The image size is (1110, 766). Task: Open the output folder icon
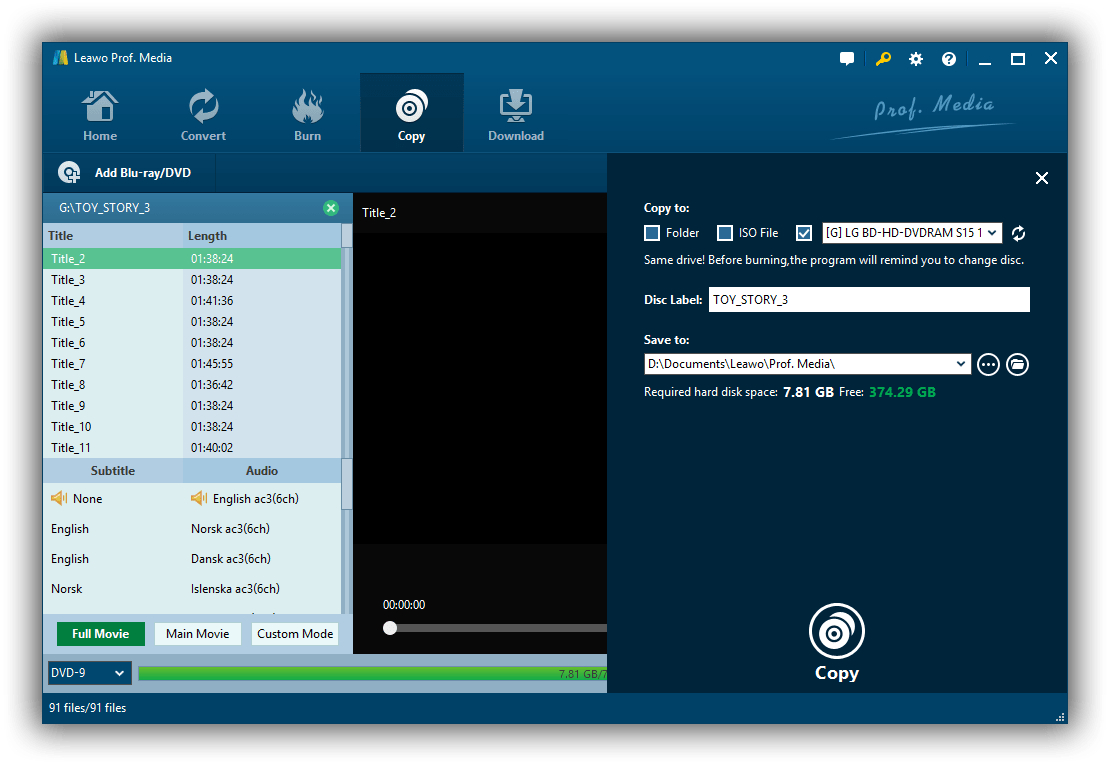click(1017, 365)
